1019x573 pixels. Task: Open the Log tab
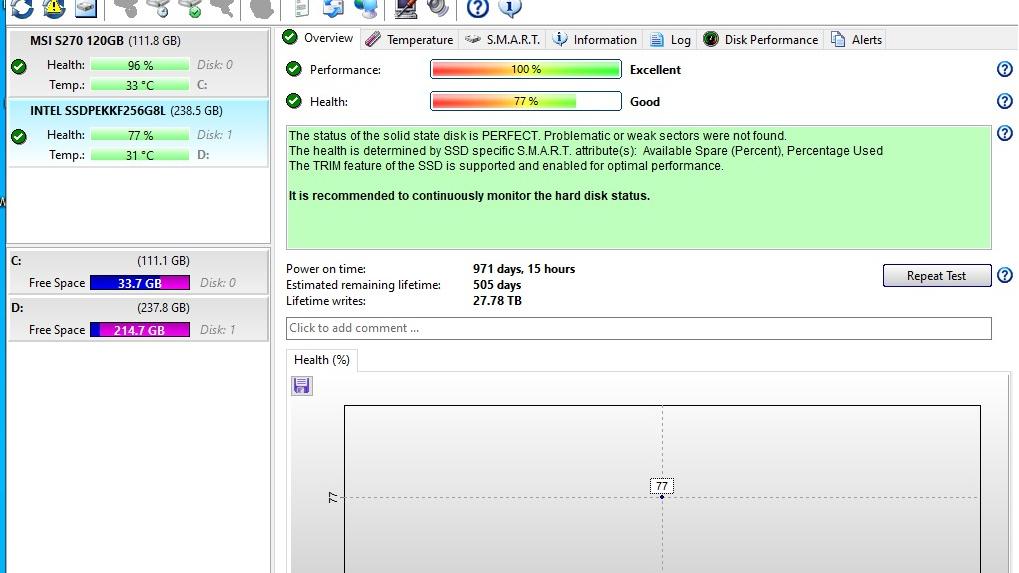pyautogui.click(x=670, y=40)
